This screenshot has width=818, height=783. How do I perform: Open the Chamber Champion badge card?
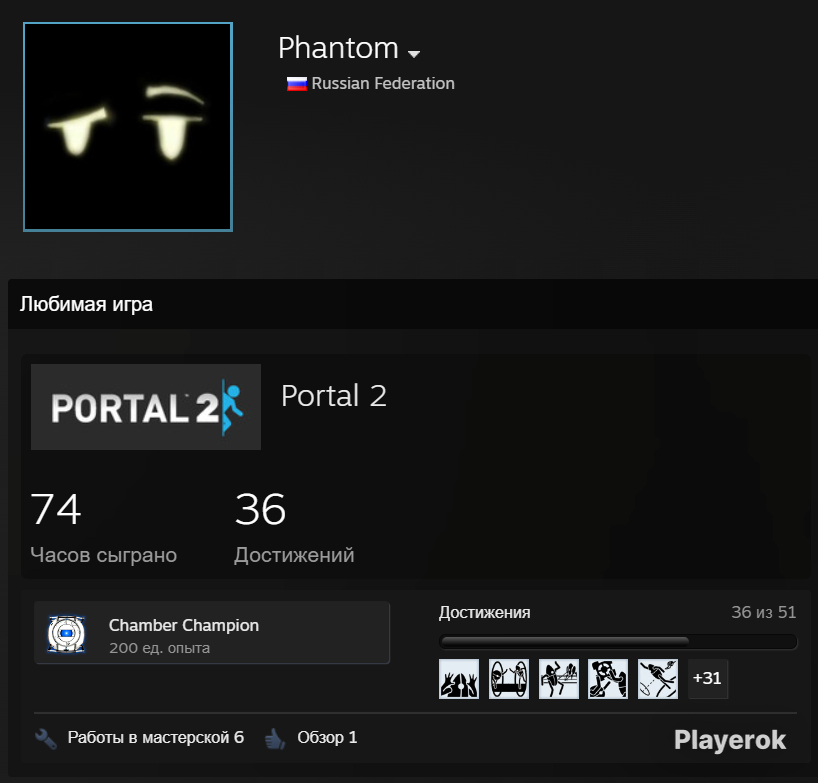pyautogui.click(x=212, y=633)
